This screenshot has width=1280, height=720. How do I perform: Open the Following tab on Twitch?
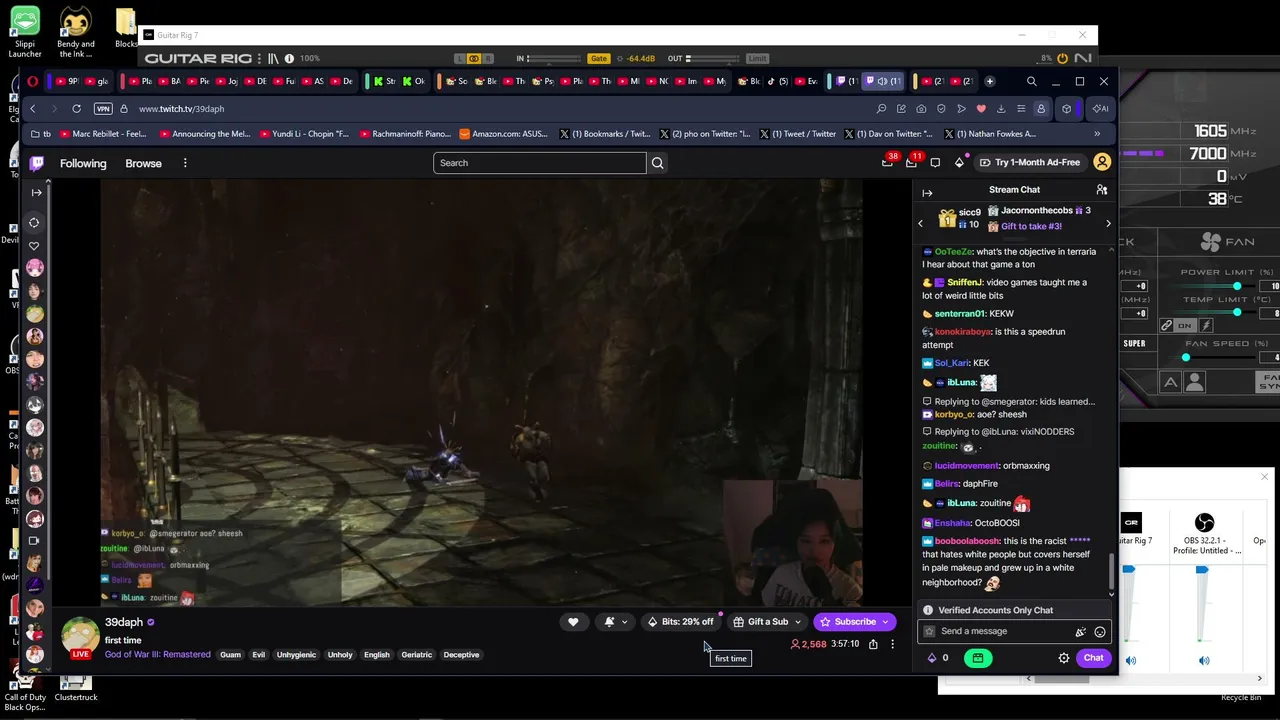(83, 163)
